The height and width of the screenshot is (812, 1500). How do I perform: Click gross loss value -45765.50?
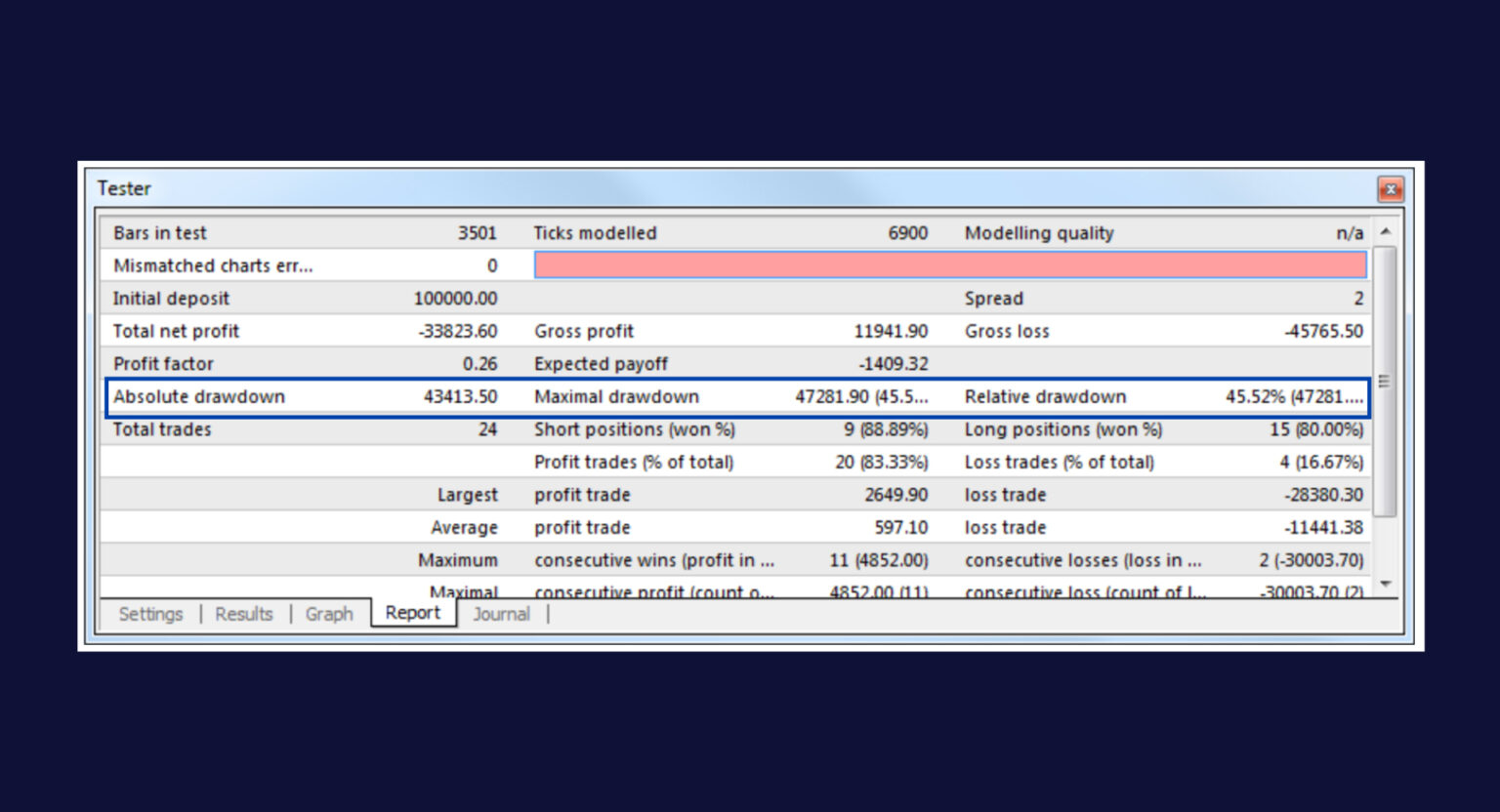click(1324, 332)
